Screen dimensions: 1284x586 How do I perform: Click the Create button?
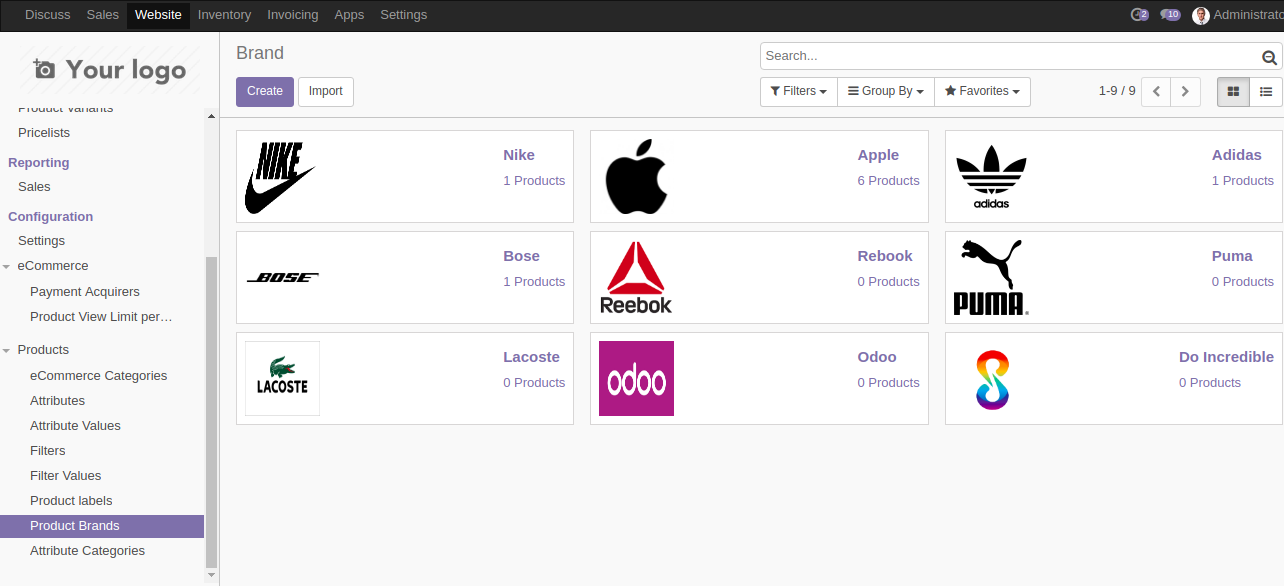(x=265, y=91)
